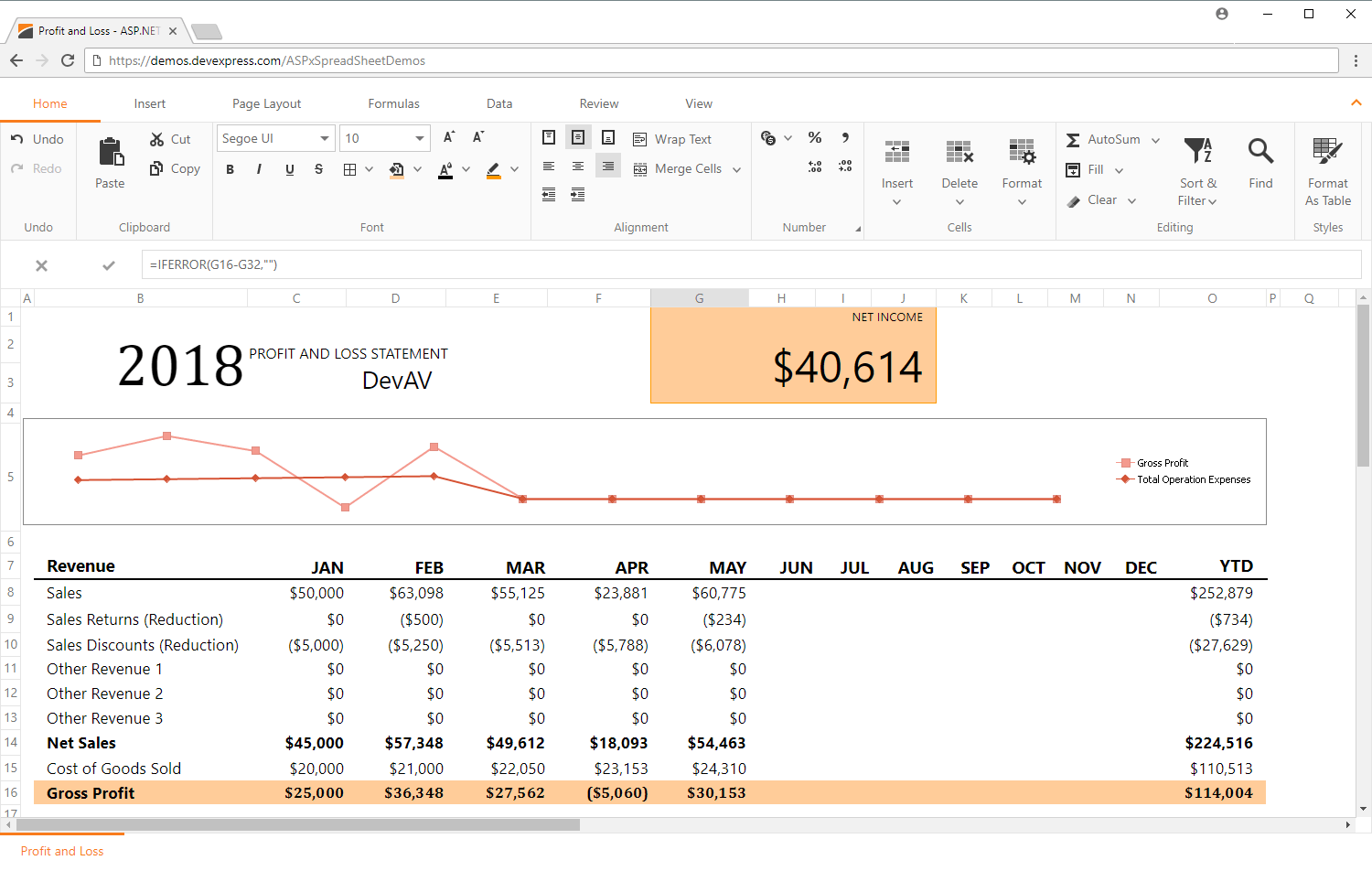1372x871 pixels.
Task: Click the Undo button
Action: [x=38, y=139]
